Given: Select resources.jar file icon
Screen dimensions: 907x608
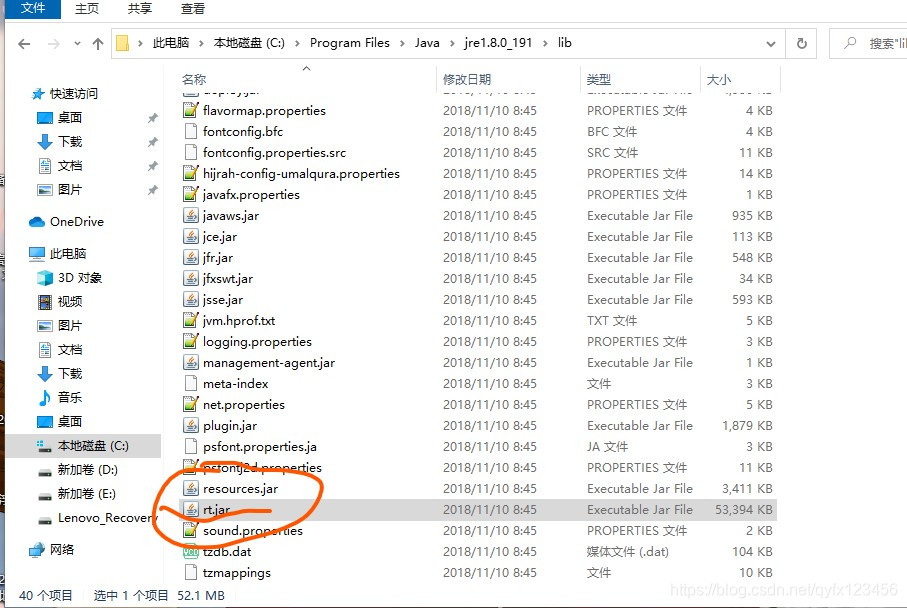Looking at the screenshot, I should point(190,488).
